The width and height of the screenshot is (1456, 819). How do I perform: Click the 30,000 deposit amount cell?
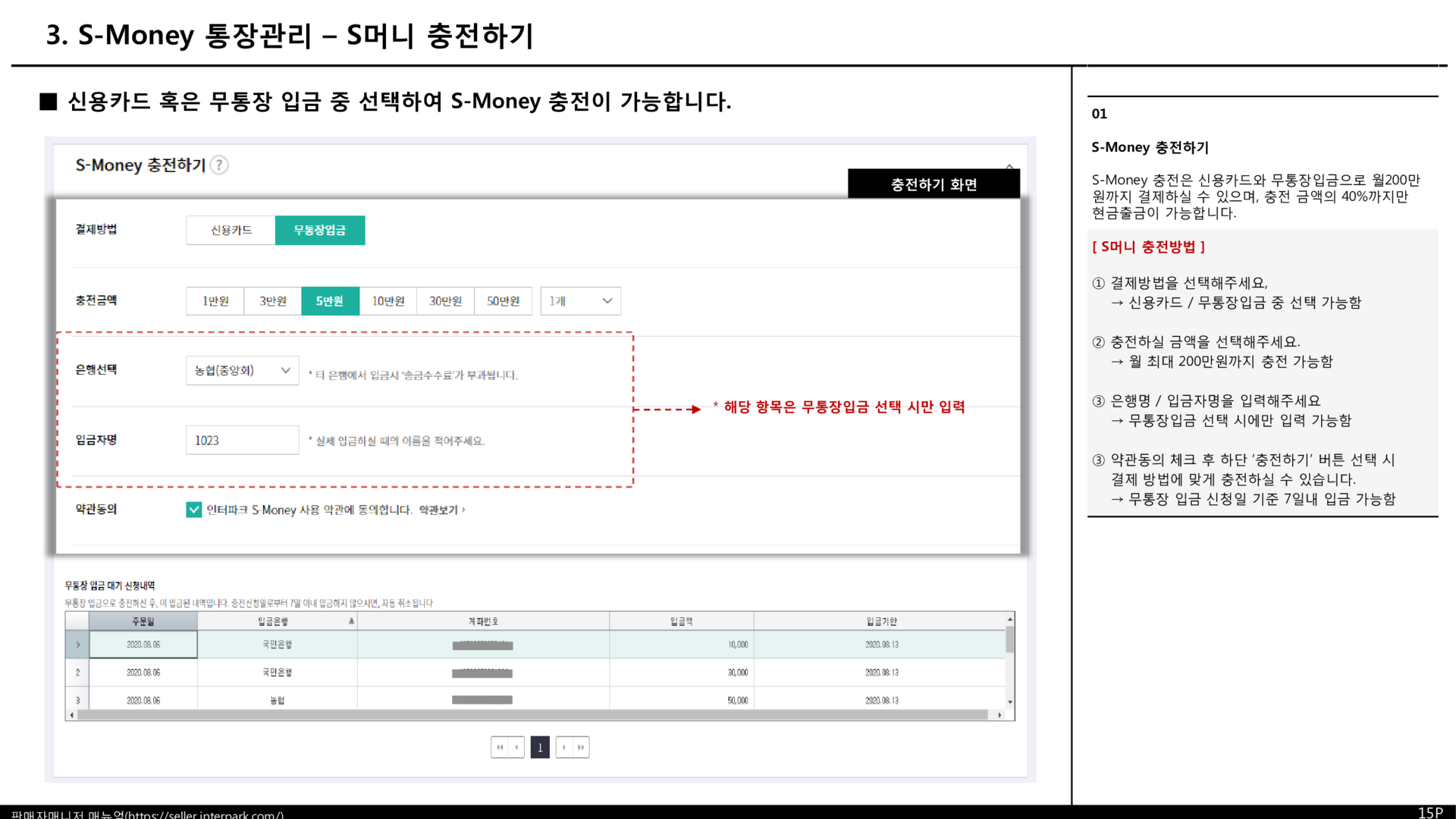[682, 673]
